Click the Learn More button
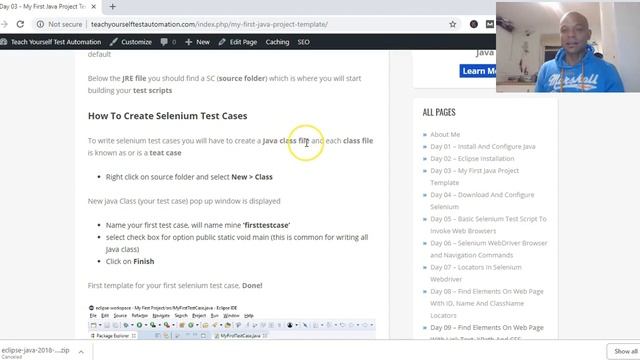640x360 pixels. (478, 71)
